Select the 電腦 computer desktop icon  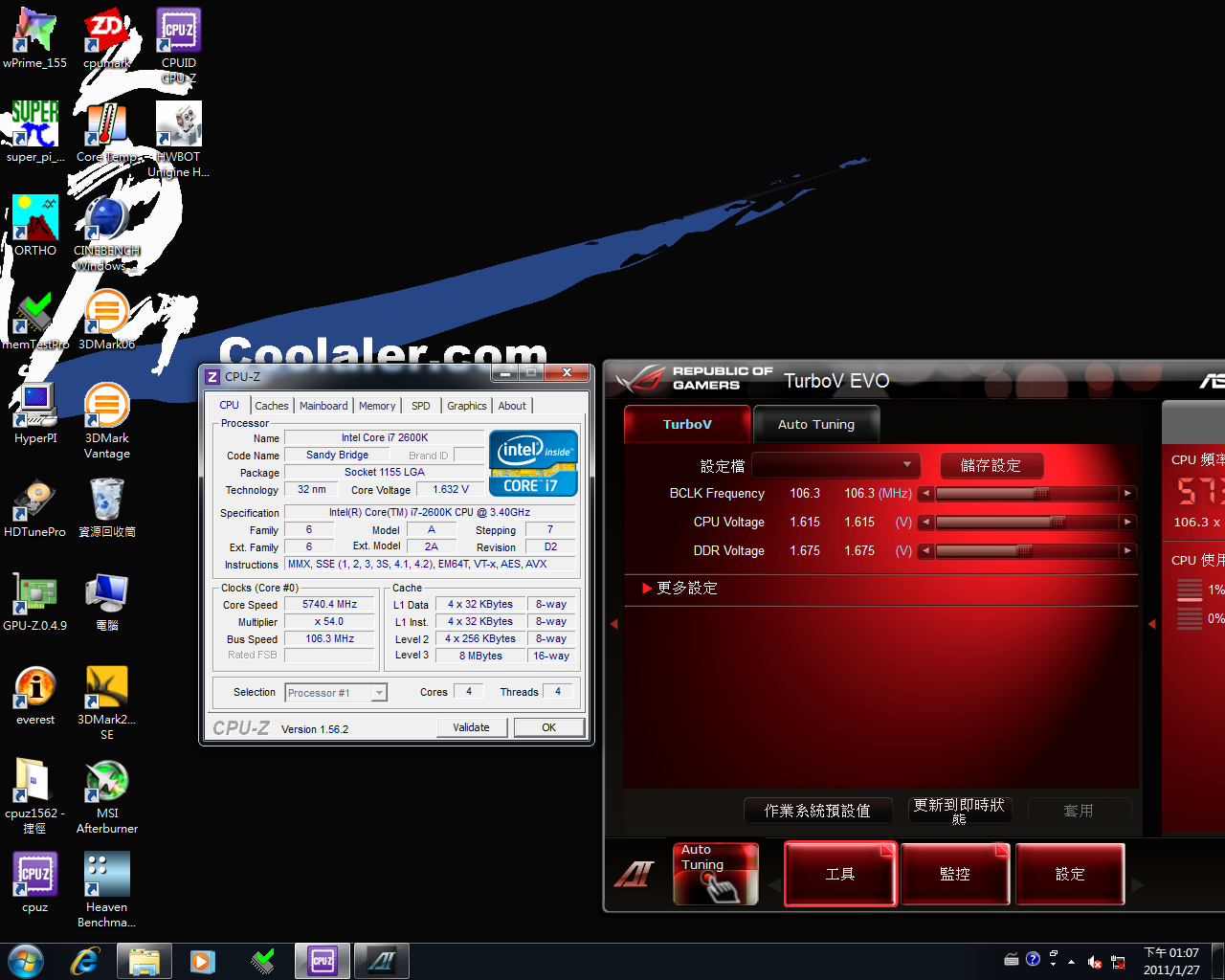107,601
